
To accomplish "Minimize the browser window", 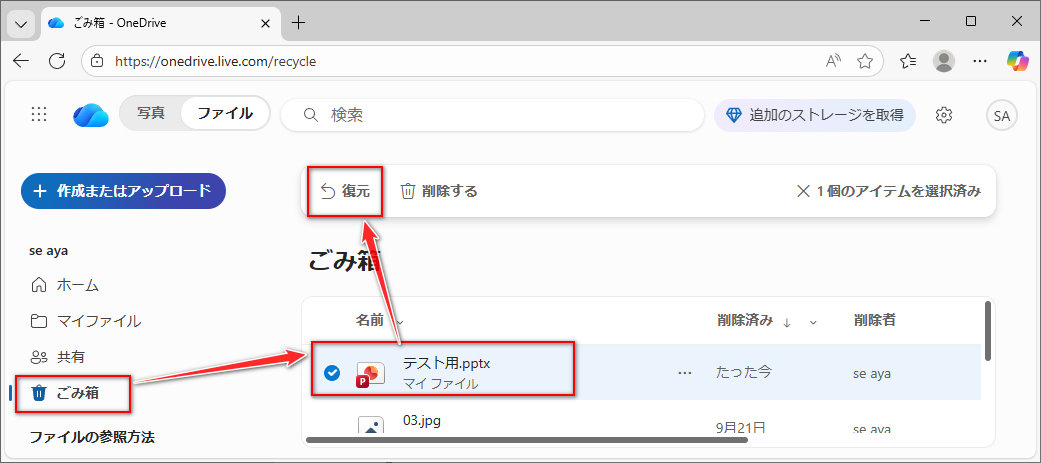I will point(925,22).
